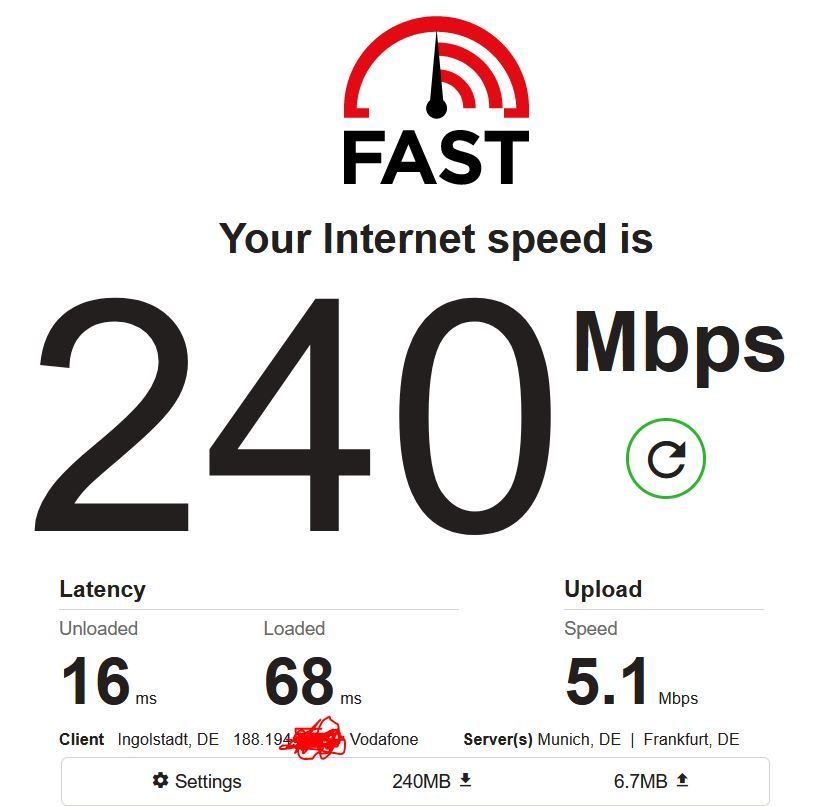
Task: Click the green circular reload test icon
Action: (666, 458)
